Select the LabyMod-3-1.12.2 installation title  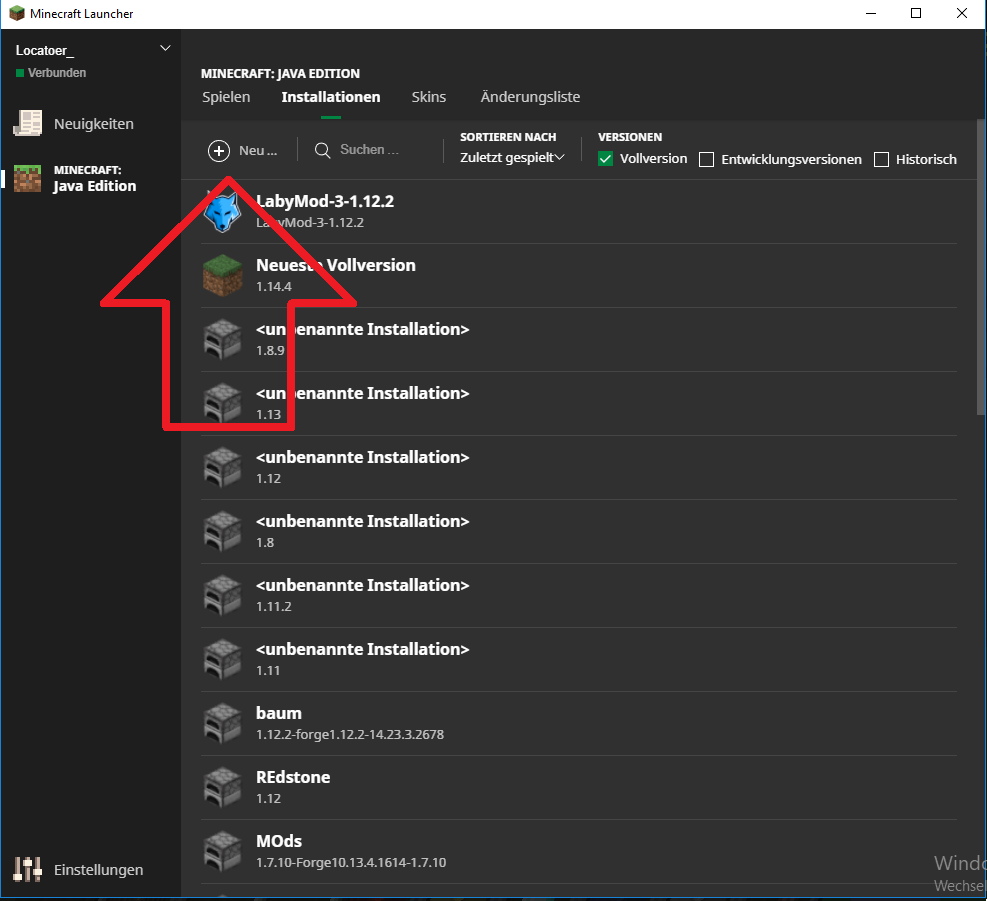point(325,201)
